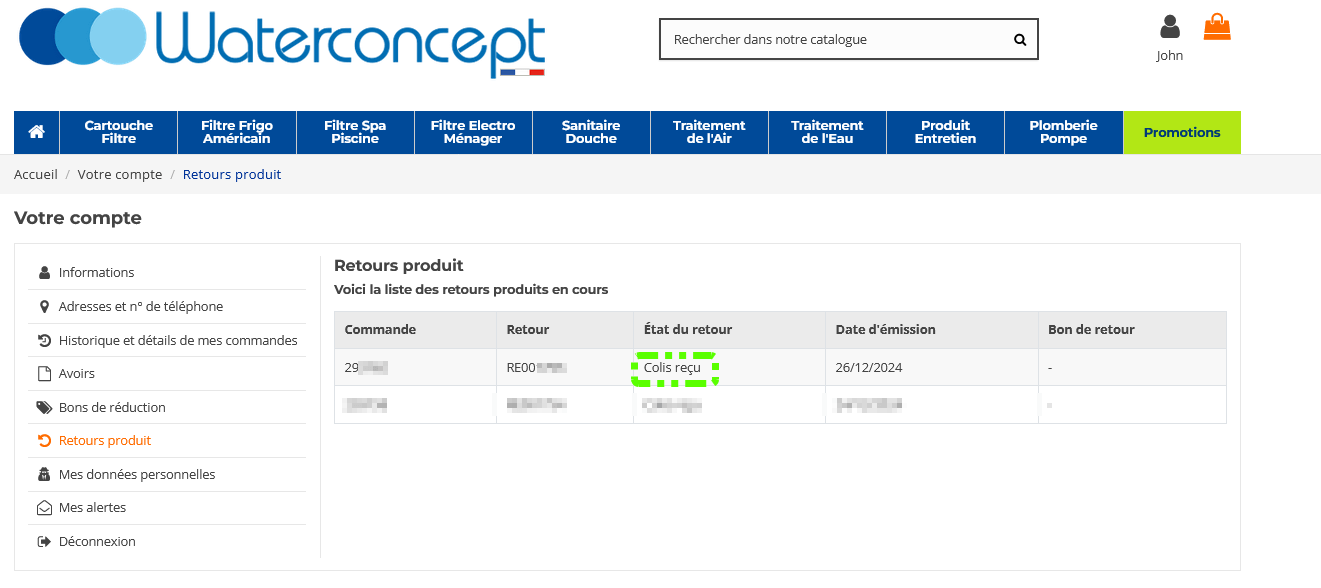Image resolution: width=1321 pixels, height=588 pixels.
Task: Open the orange shopping cart icon
Action: [x=1217, y=27]
